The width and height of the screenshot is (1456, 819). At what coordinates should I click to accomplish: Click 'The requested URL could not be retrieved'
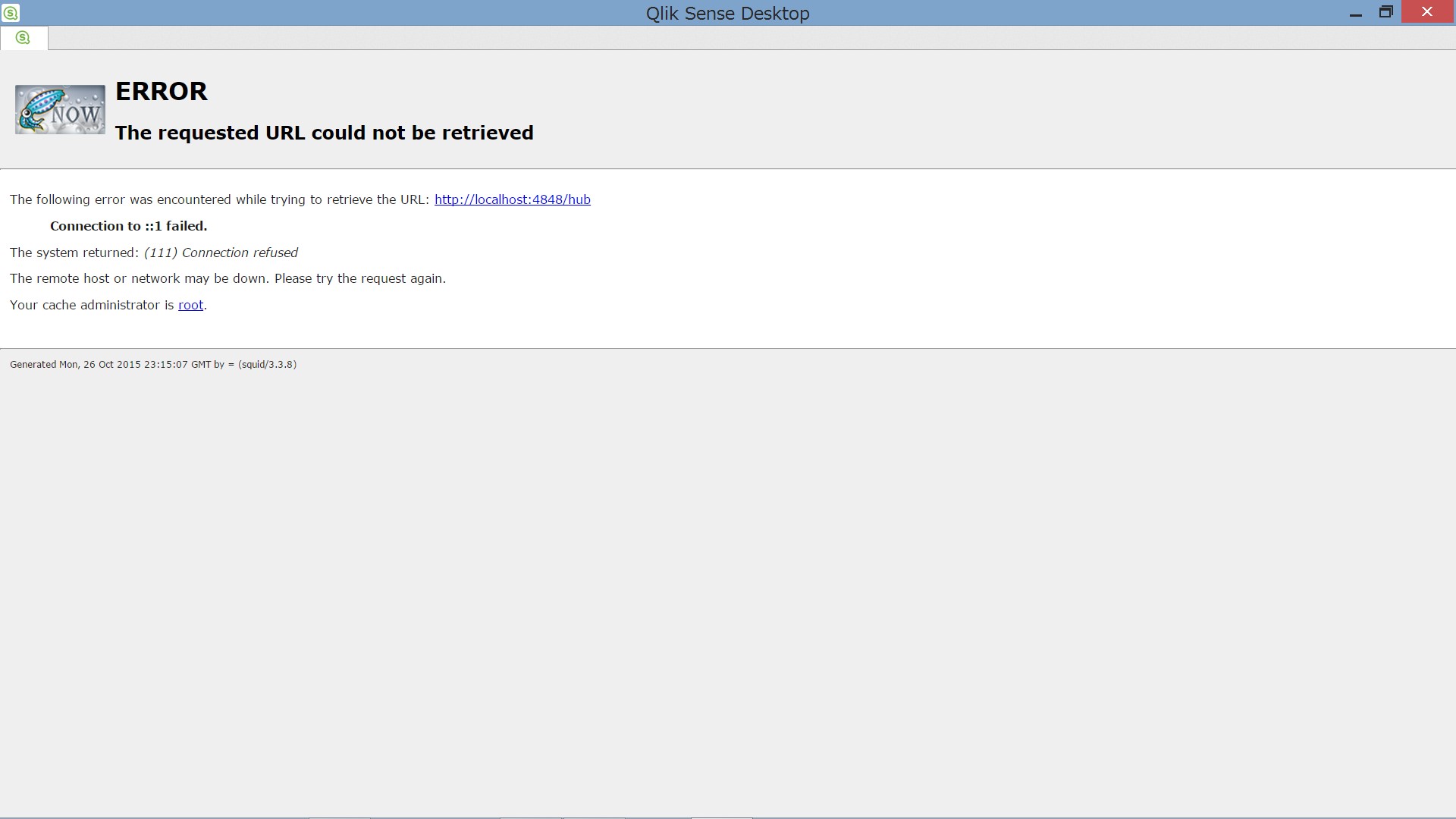[x=325, y=133]
